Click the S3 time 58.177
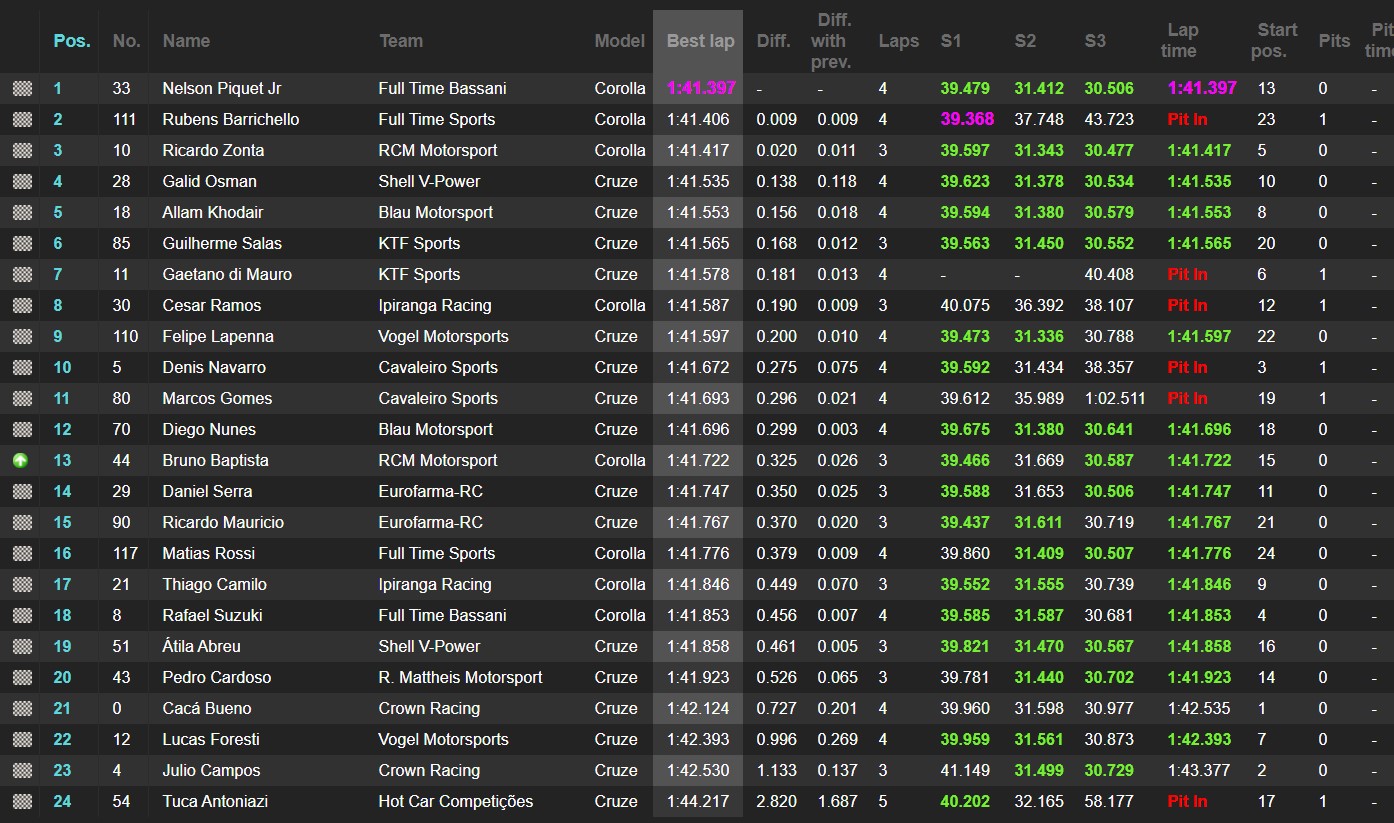Image resolution: width=1394 pixels, height=823 pixels. pyautogui.click(x=1109, y=802)
